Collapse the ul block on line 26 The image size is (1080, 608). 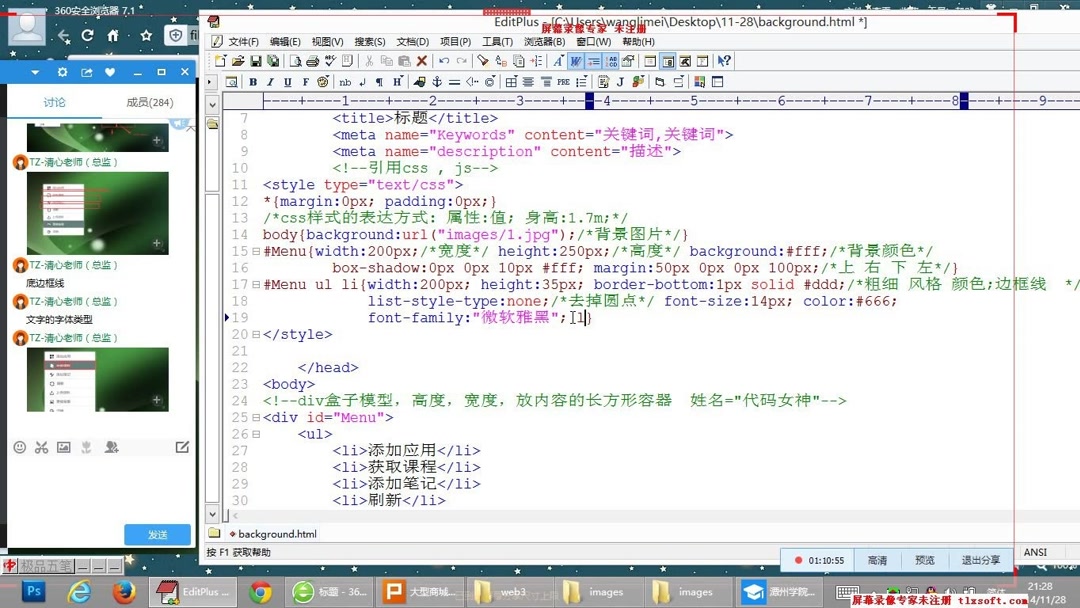point(256,434)
